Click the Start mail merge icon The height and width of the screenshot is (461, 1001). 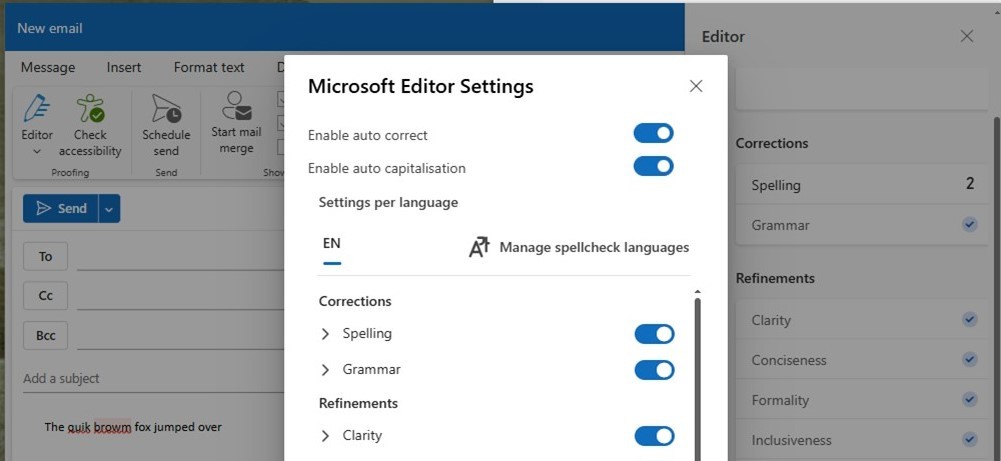[236, 106]
